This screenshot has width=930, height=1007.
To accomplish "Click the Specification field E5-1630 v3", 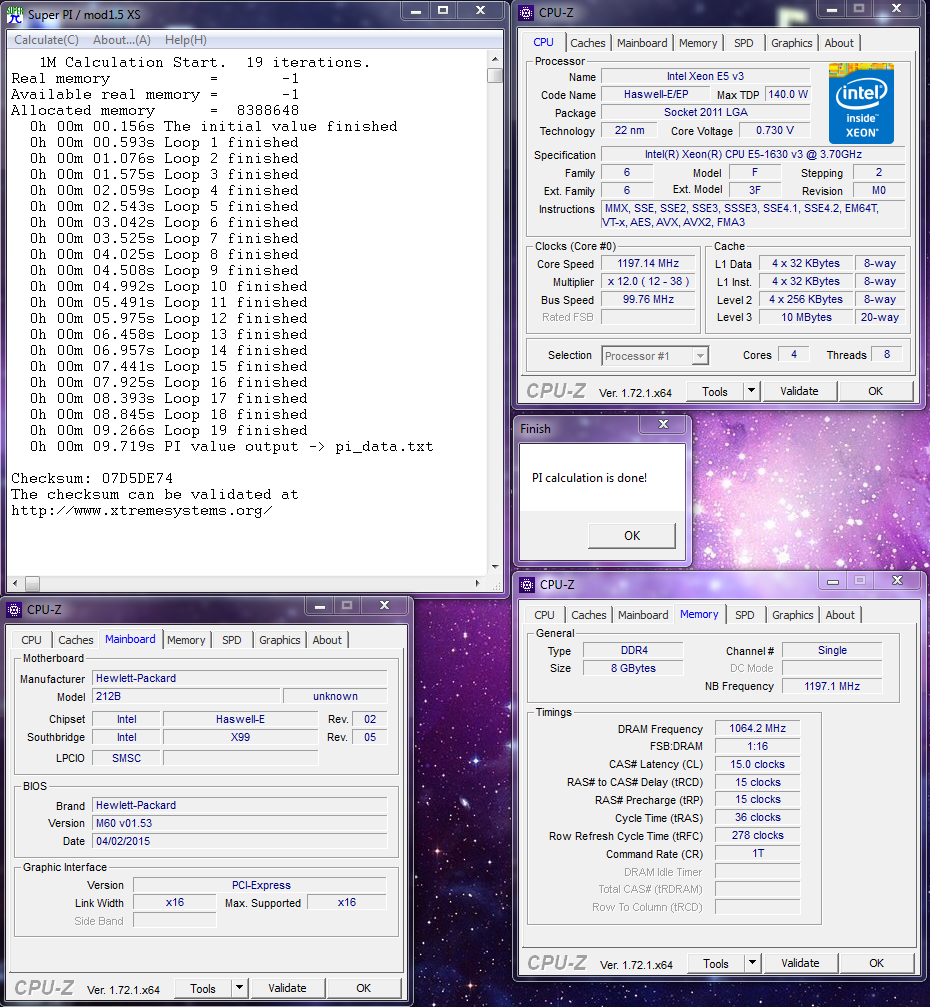I will coord(753,155).
